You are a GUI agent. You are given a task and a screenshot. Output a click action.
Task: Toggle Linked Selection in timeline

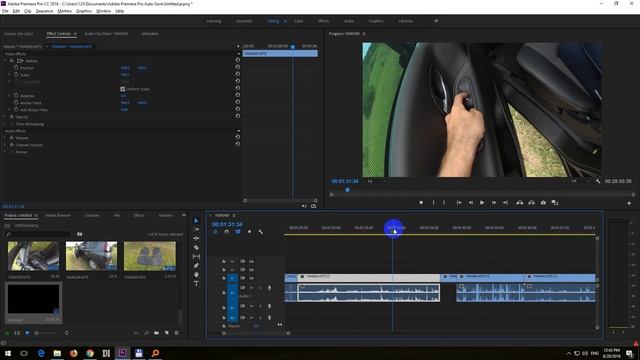[x=238, y=232]
